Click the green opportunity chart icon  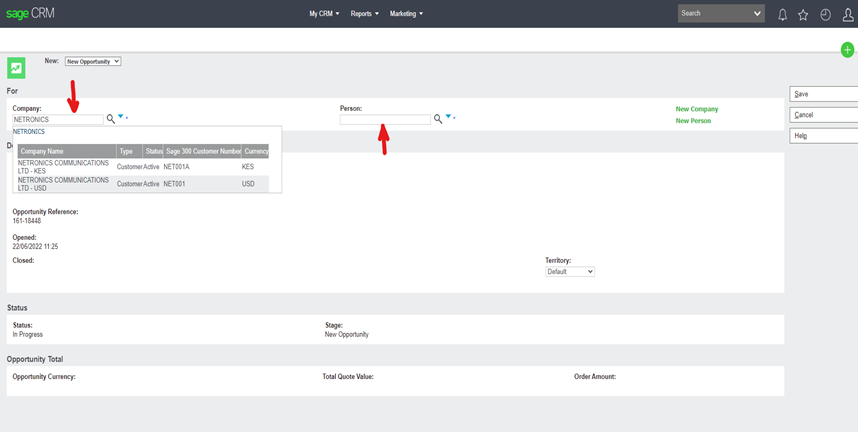click(16, 68)
